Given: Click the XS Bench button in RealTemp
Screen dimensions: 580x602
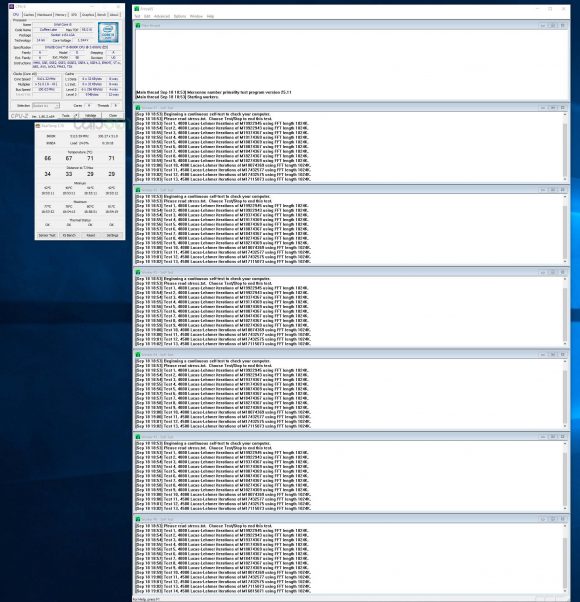Looking at the screenshot, I should pyautogui.click(x=69, y=235).
